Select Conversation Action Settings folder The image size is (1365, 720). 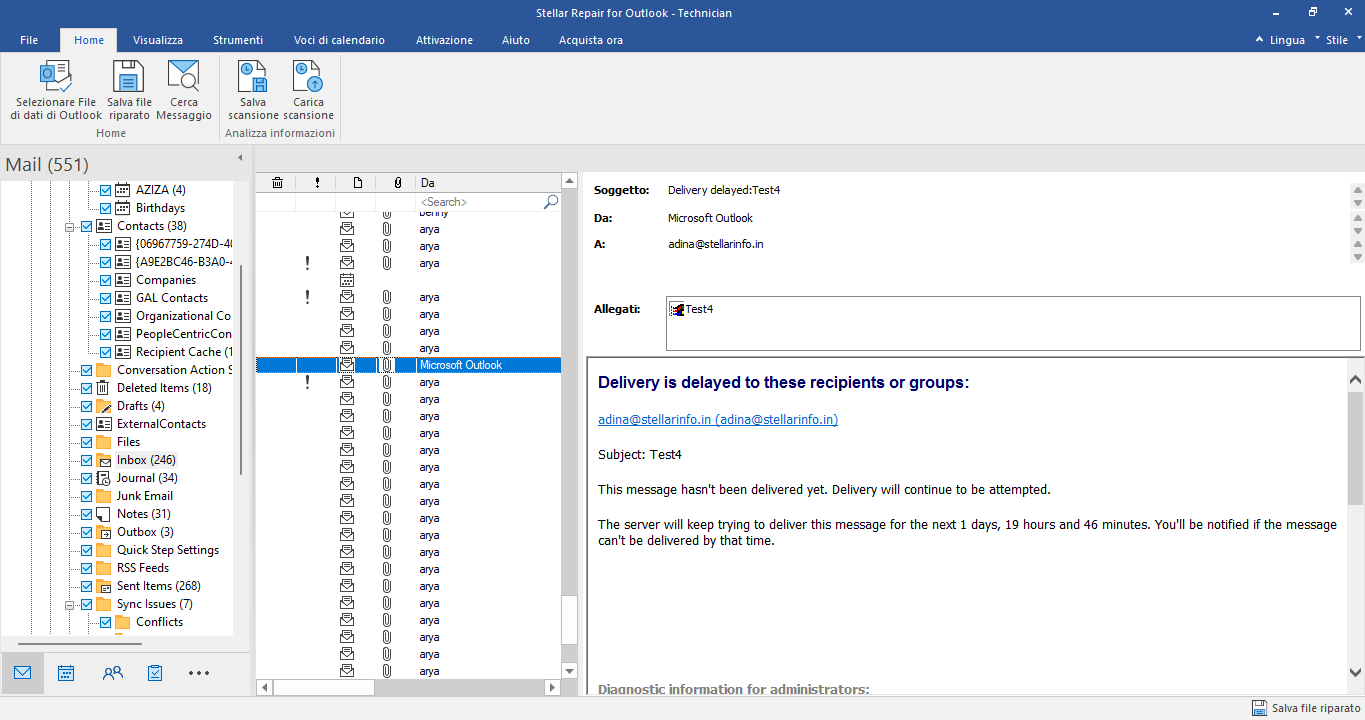tap(174, 370)
